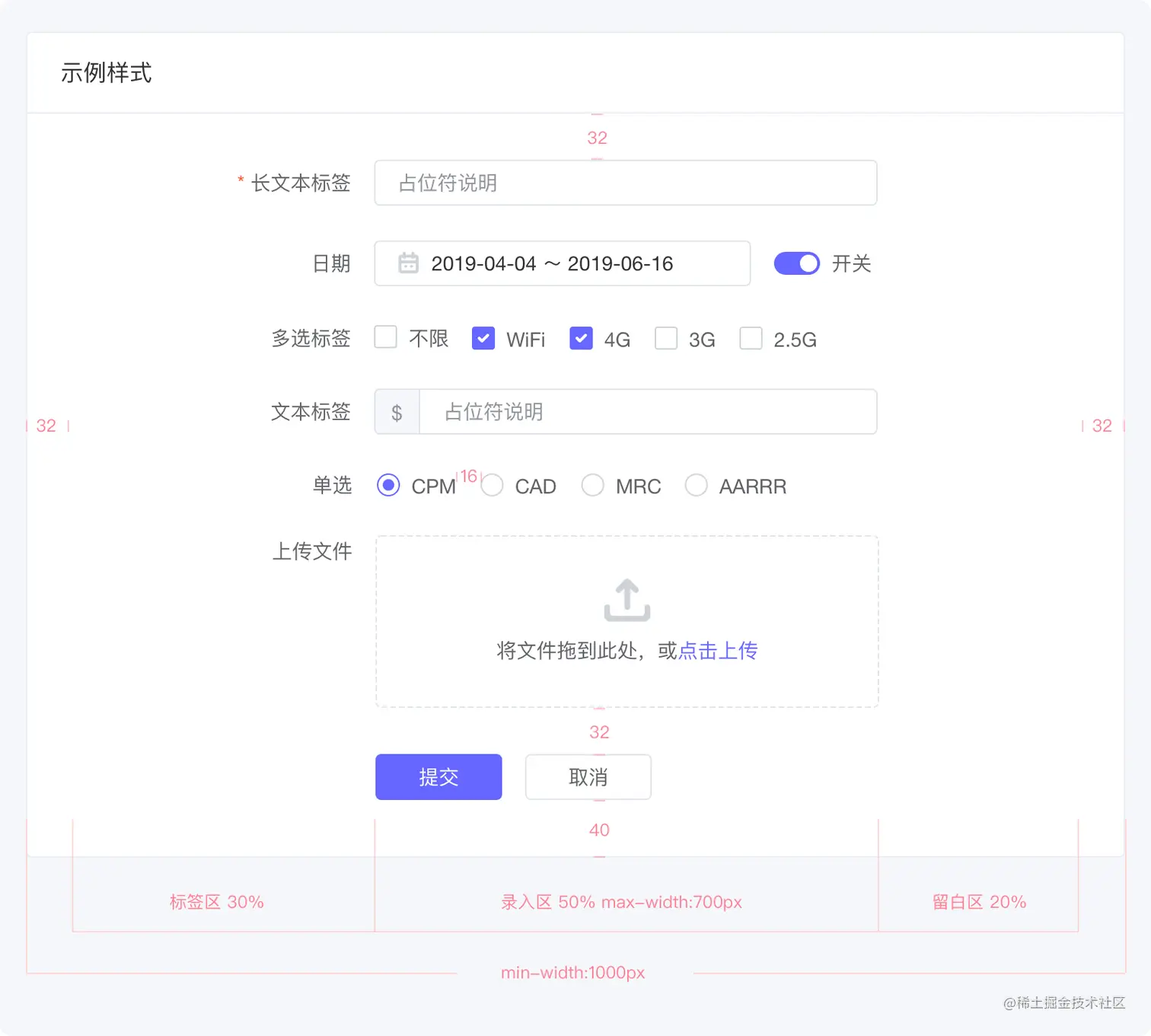Click the file drag-and-drop upload area
The image size is (1151, 1036).
pyautogui.click(x=627, y=622)
